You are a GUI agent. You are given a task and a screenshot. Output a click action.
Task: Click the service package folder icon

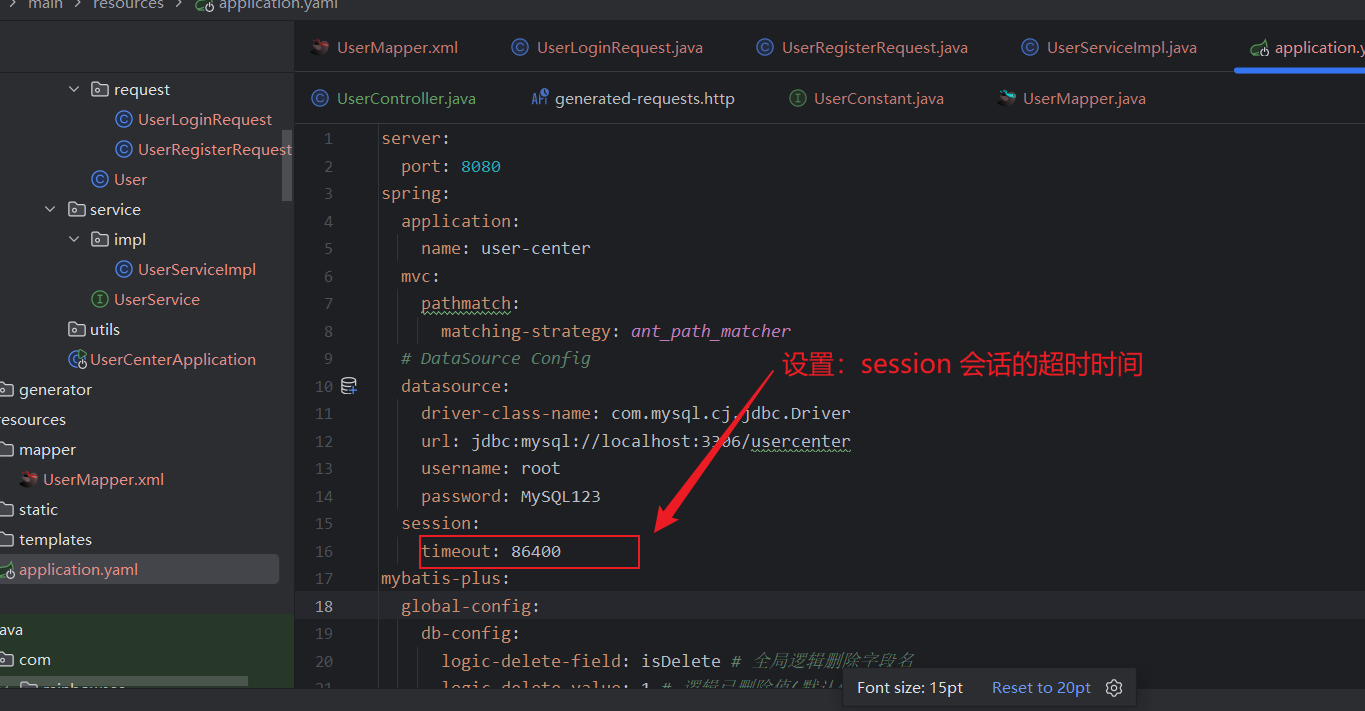(76, 209)
